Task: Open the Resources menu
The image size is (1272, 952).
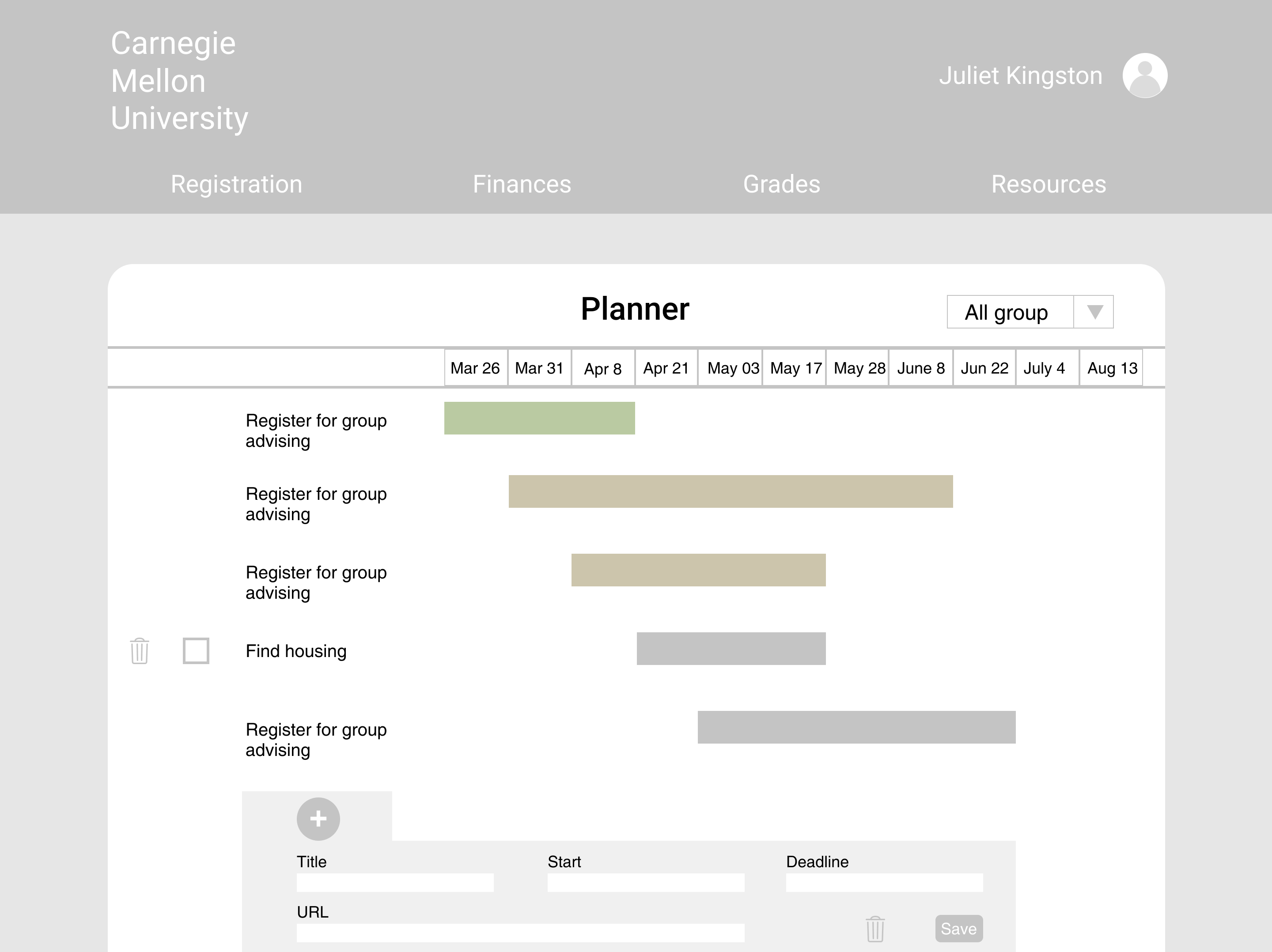Action: [x=1049, y=185]
